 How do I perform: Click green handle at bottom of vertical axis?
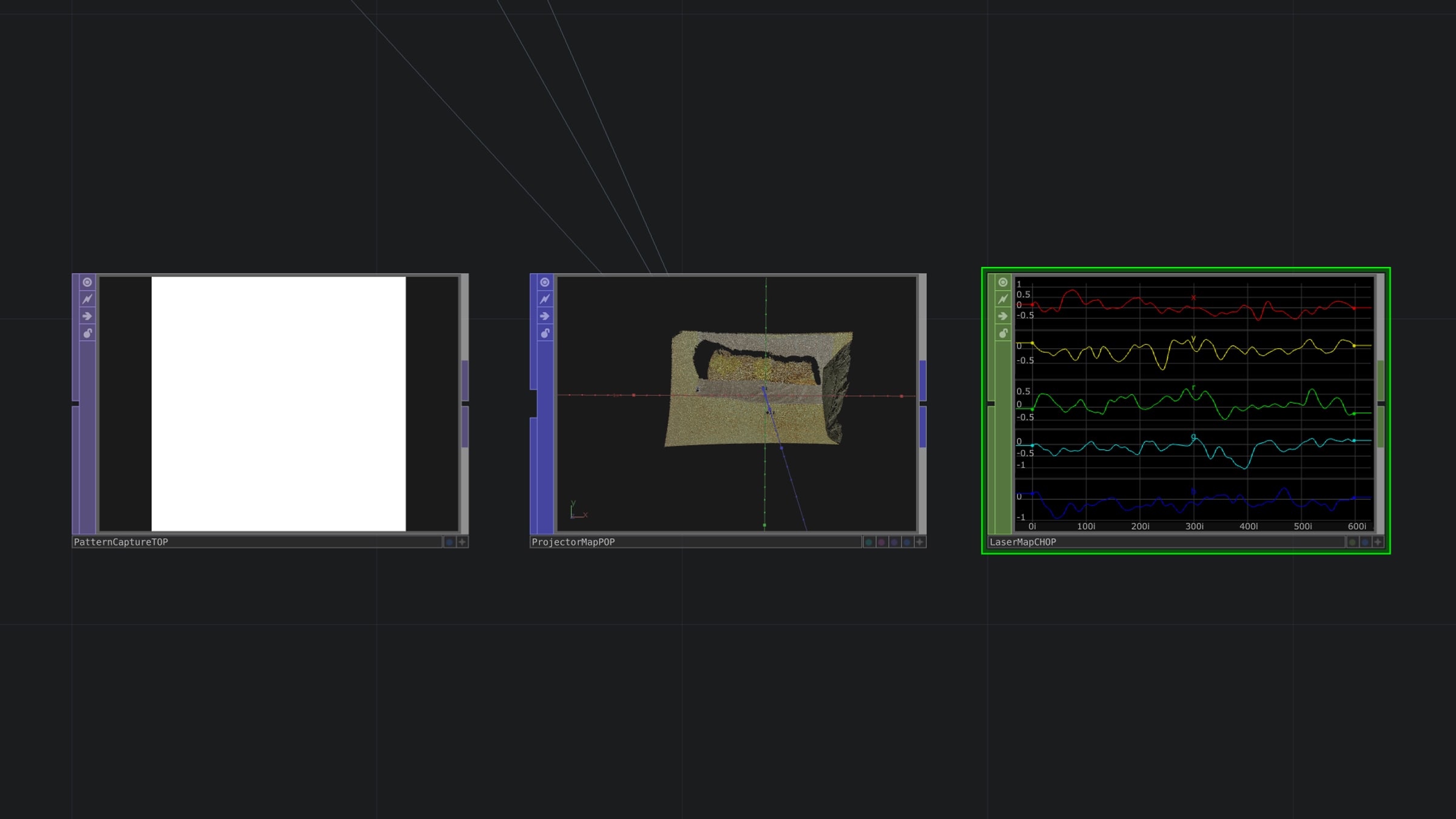(764, 525)
